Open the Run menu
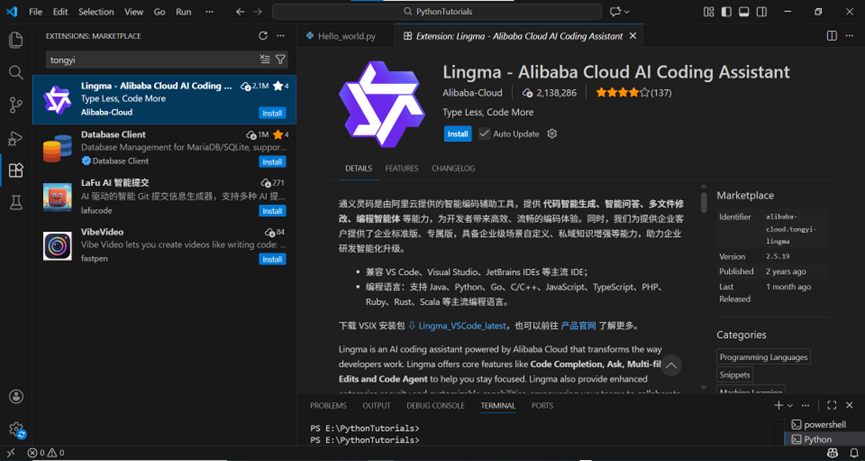 click(x=184, y=12)
